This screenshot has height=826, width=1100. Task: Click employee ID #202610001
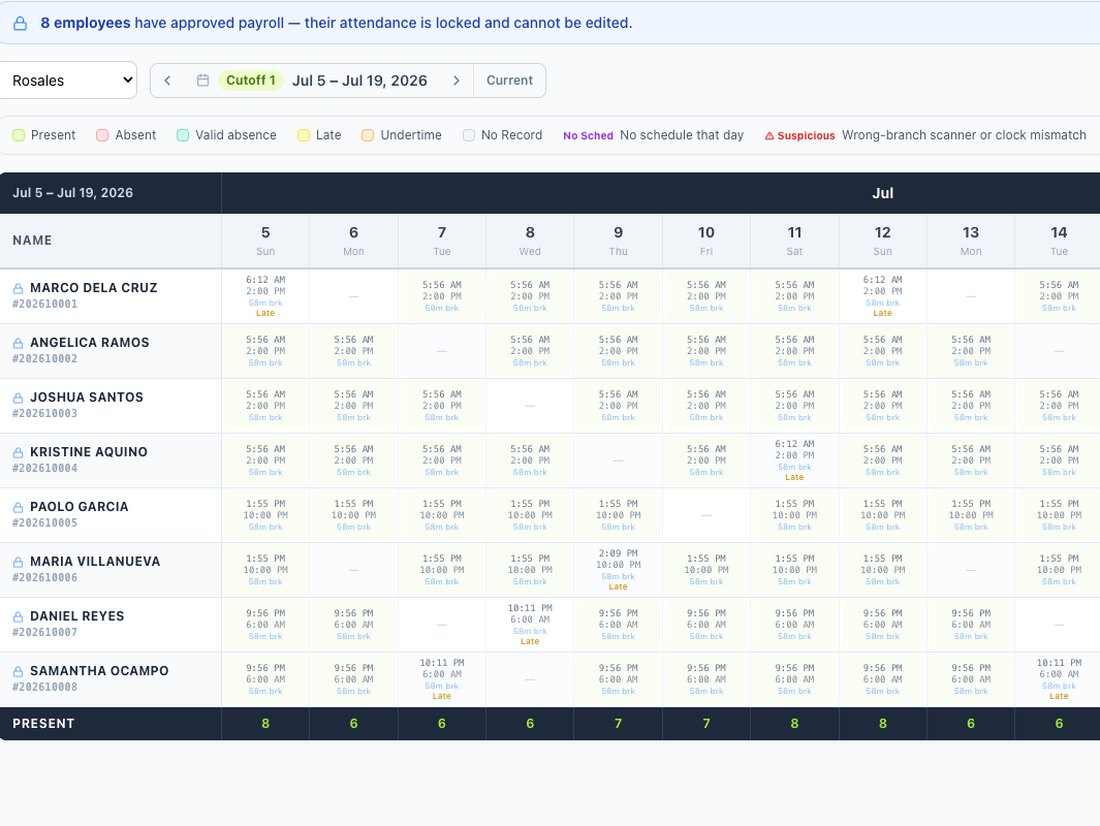[x=45, y=304]
